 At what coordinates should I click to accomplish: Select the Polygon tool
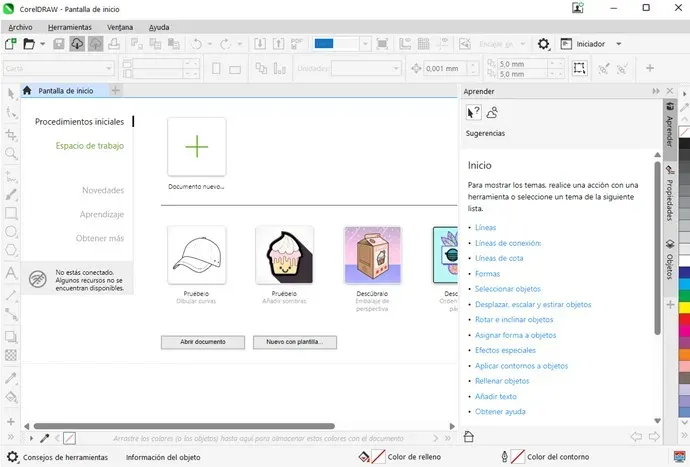point(11,250)
